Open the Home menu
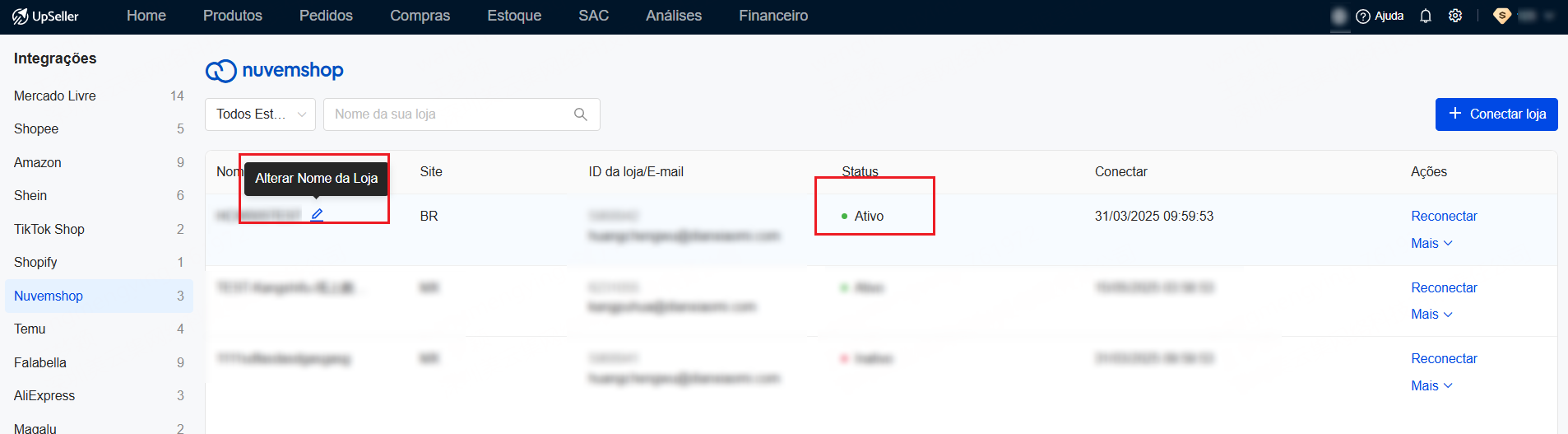Viewport: 1568px width, 434px height. click(146, 16)
